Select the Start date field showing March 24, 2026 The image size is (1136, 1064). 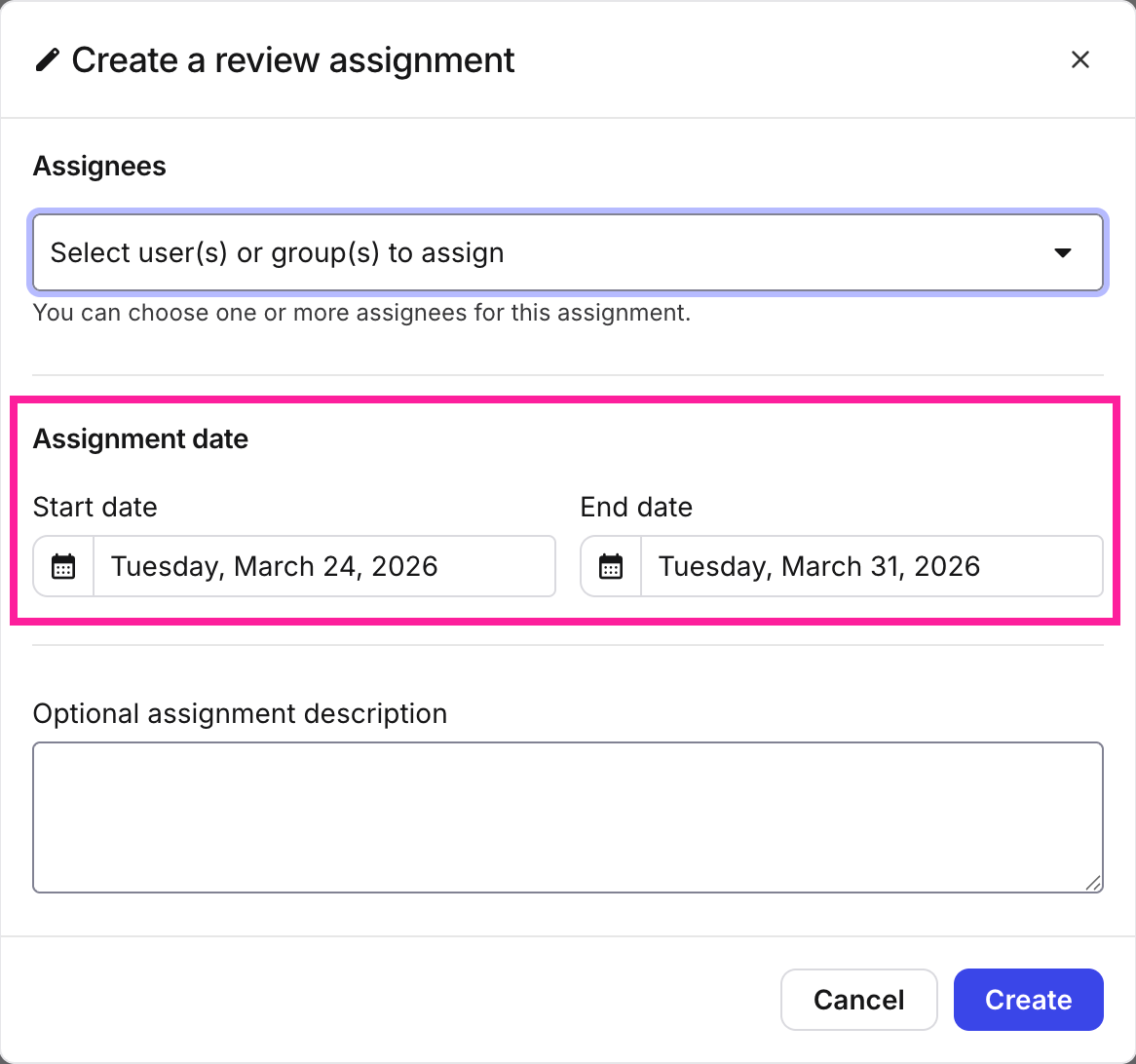pyautogui.click(x=323, y=566)
